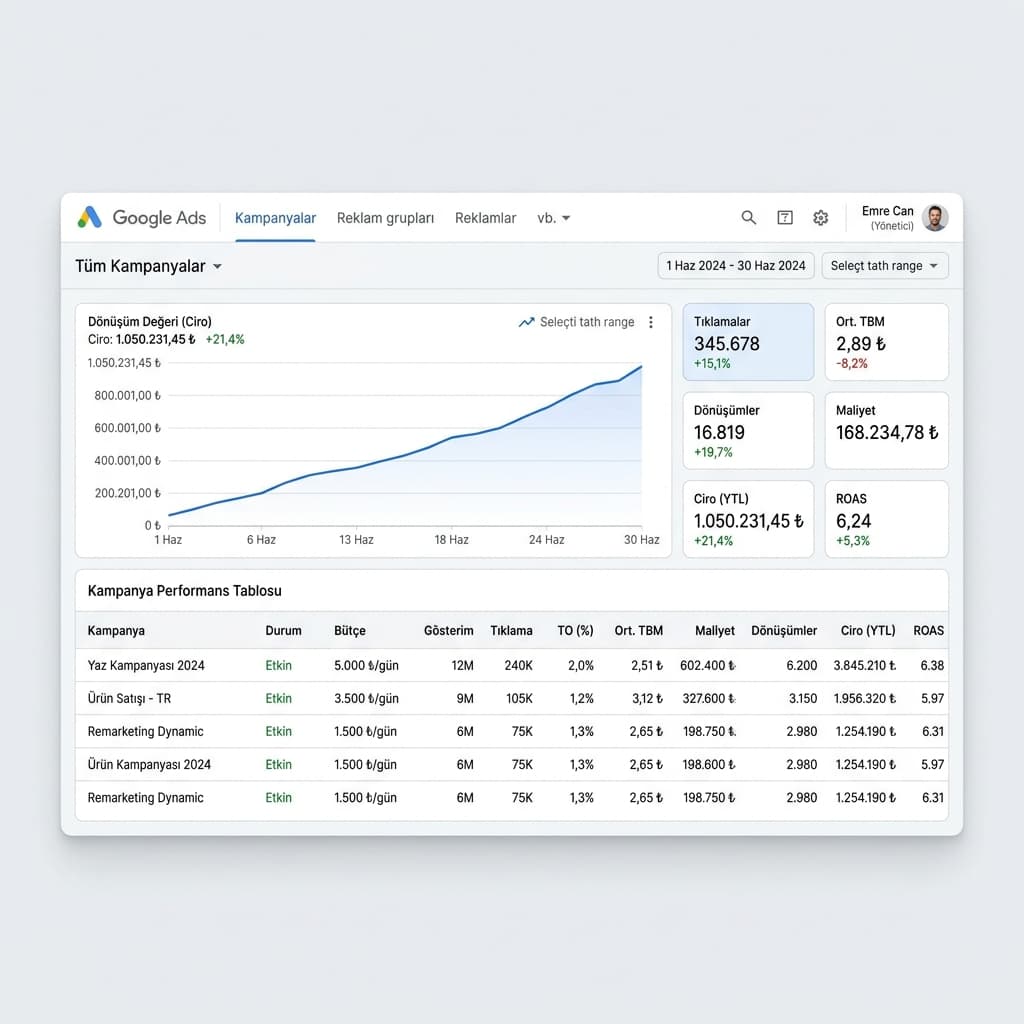Open Yaz Kampanyası 2024 campaign
Screen dimensions: 1024x1024
(146, 665)
